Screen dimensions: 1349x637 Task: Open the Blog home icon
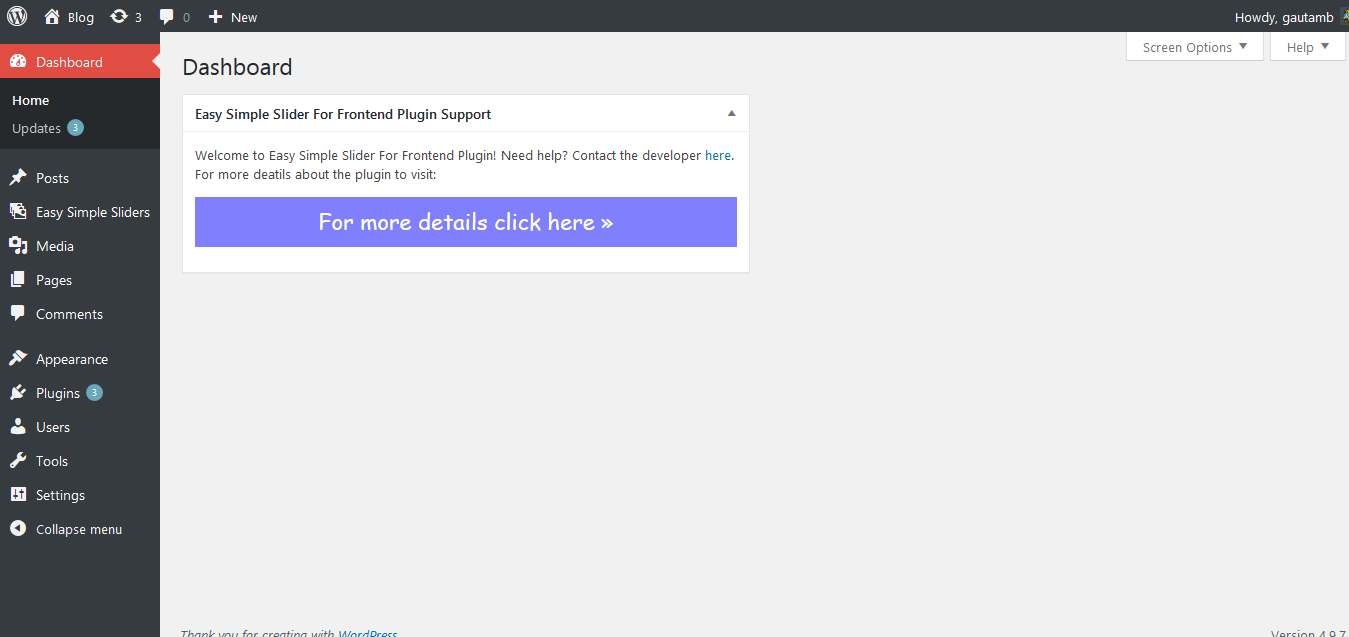coord(52,16)
